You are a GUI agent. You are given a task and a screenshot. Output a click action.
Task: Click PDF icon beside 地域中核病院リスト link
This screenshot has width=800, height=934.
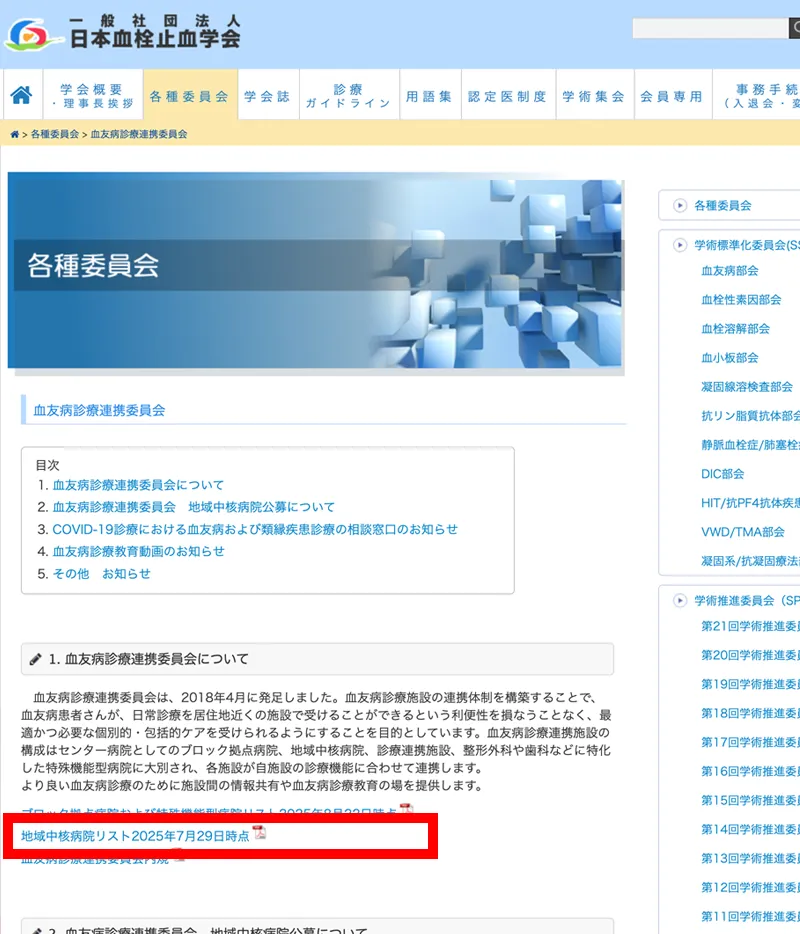point(259,834)
